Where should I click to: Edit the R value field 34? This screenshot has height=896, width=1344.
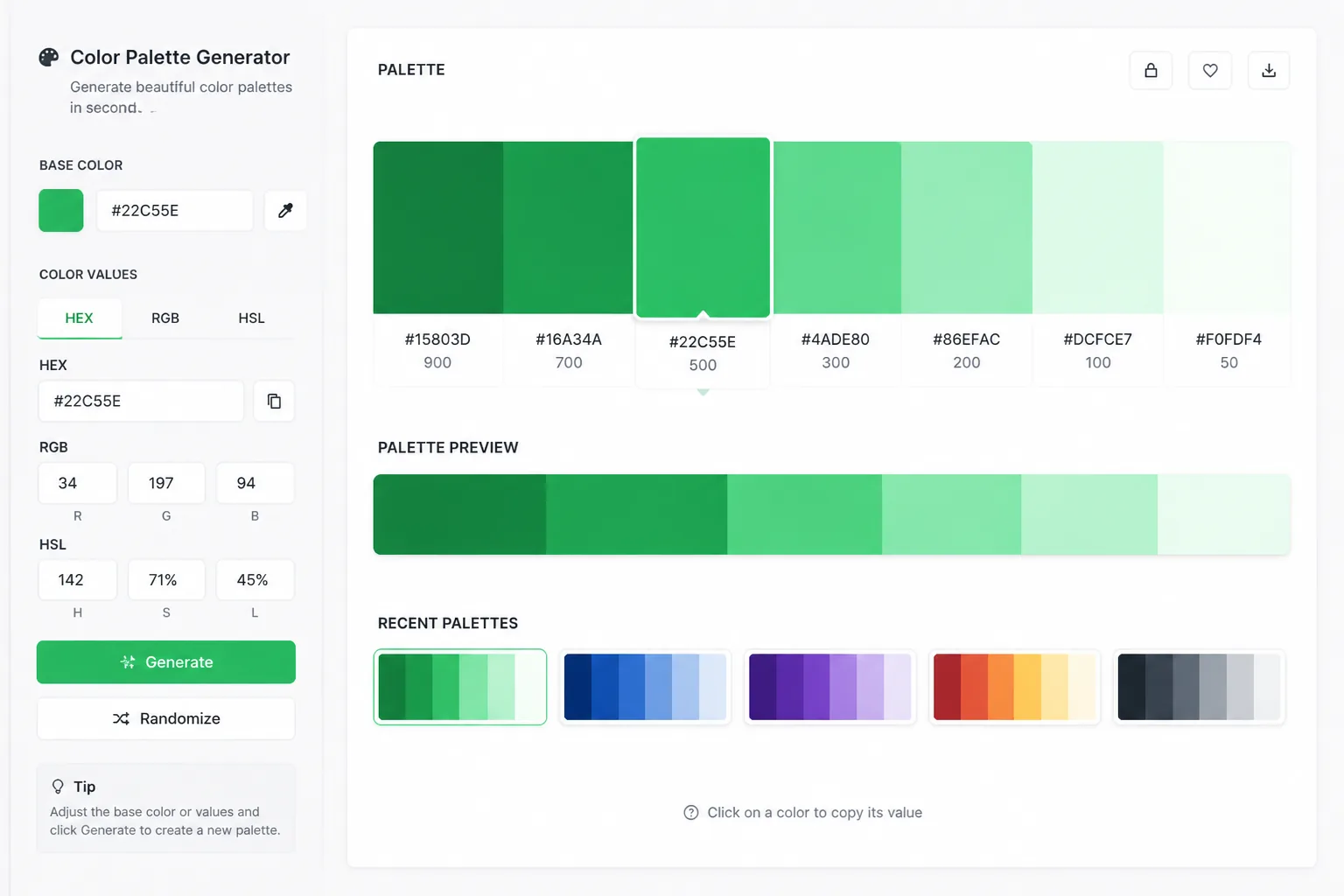(x=78, y=483)
